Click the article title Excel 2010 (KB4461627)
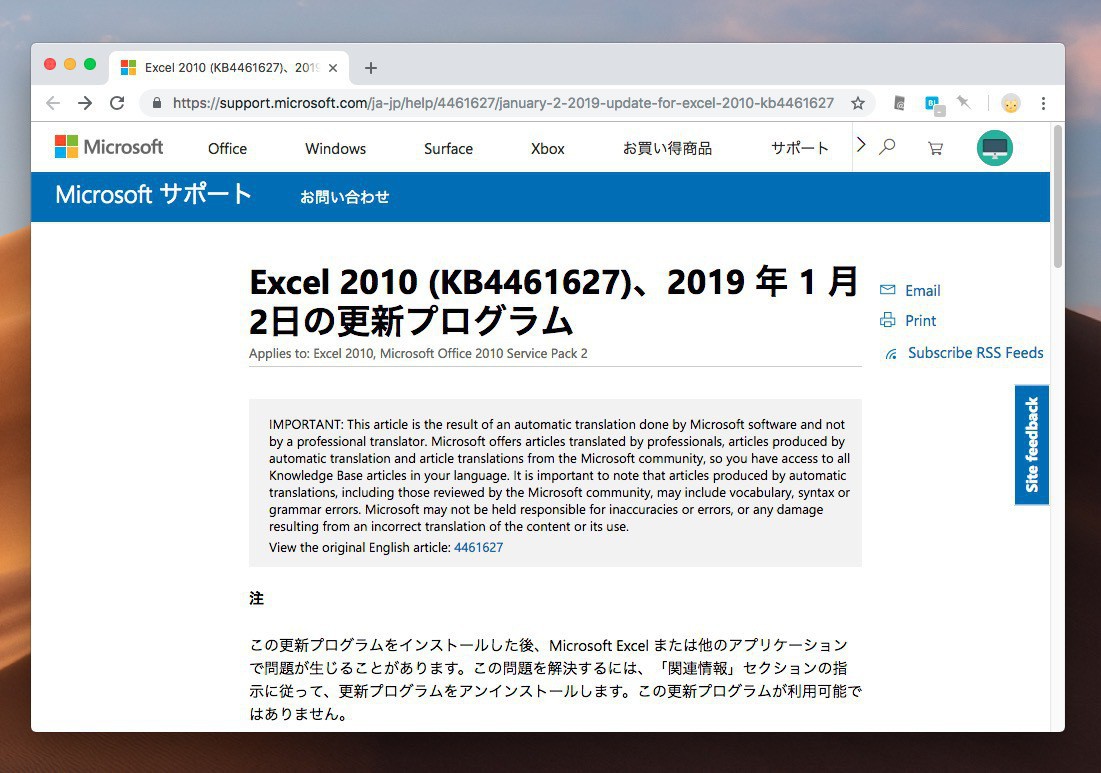Viewport: 1101px width, 773px height. pos(554,301)
